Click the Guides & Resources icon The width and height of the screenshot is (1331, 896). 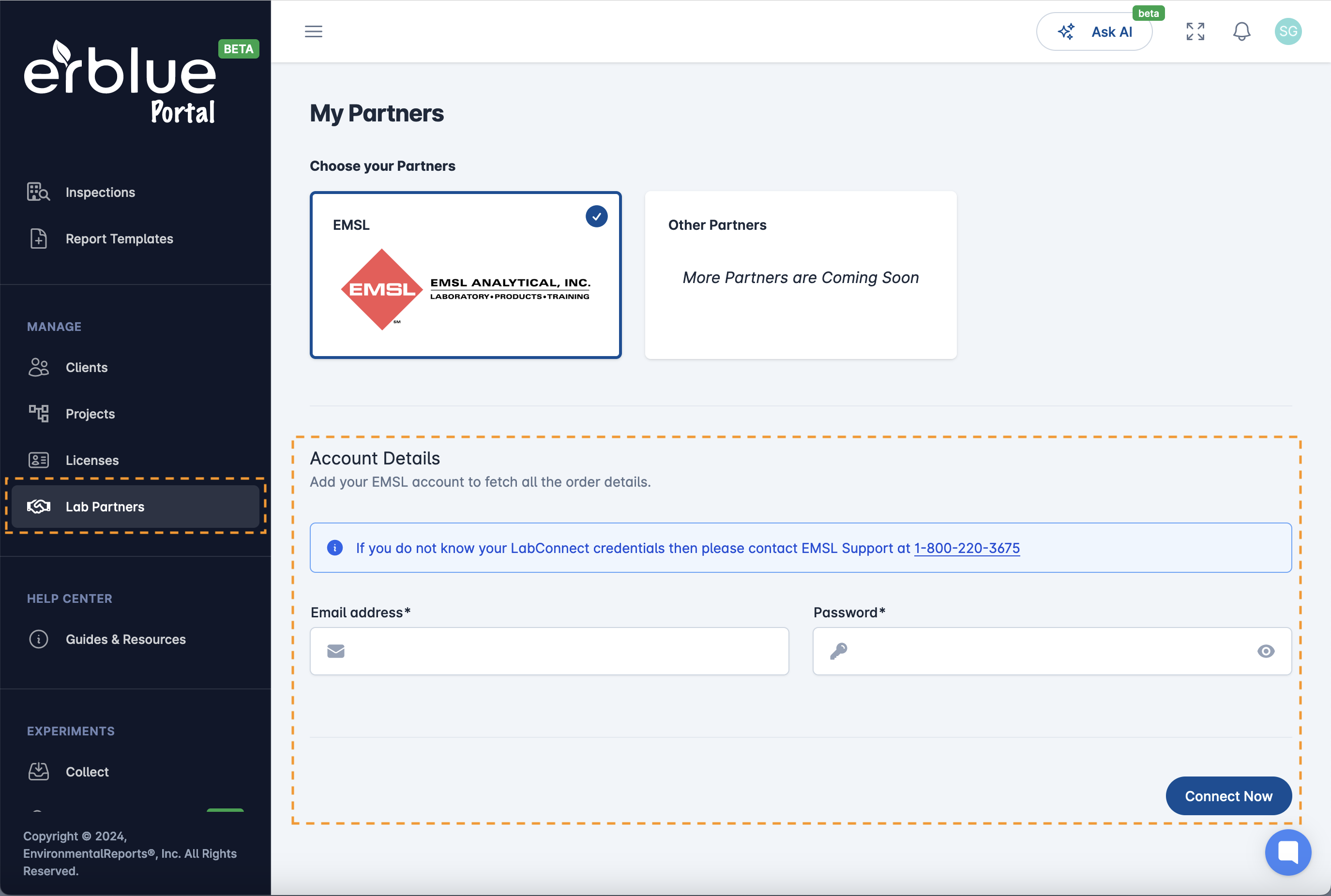tap(38, 639)
